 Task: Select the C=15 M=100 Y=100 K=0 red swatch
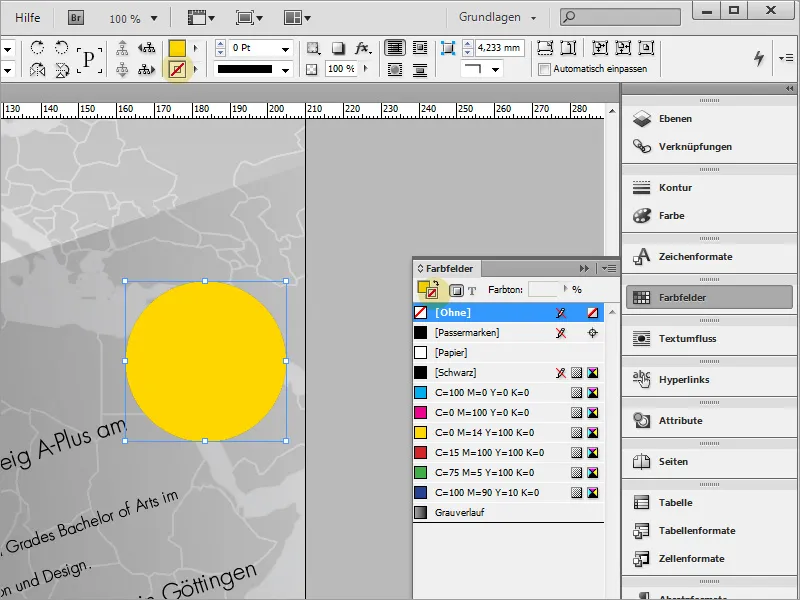[508, 453]
